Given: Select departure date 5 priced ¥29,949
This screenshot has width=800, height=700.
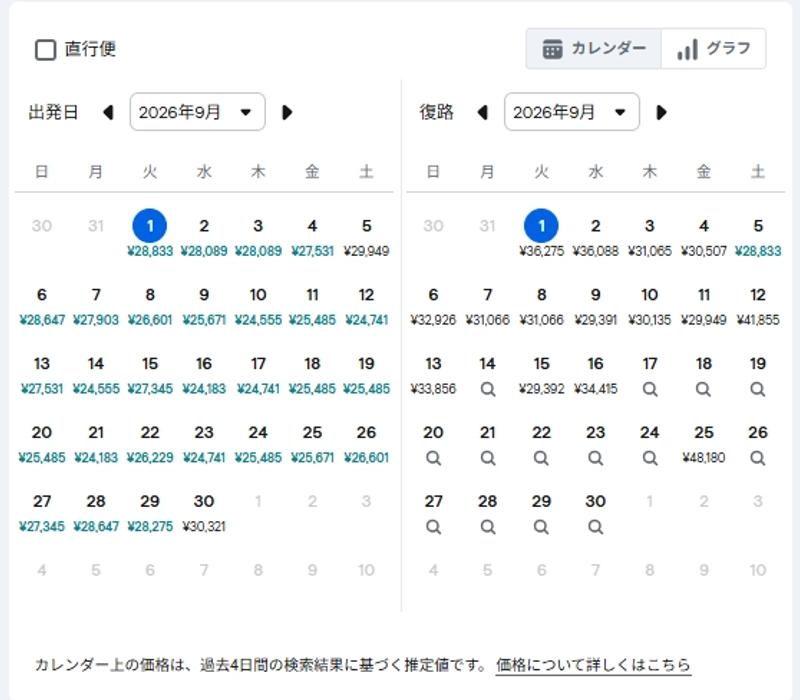Looking at the screenshot, I should coord(366,236).
